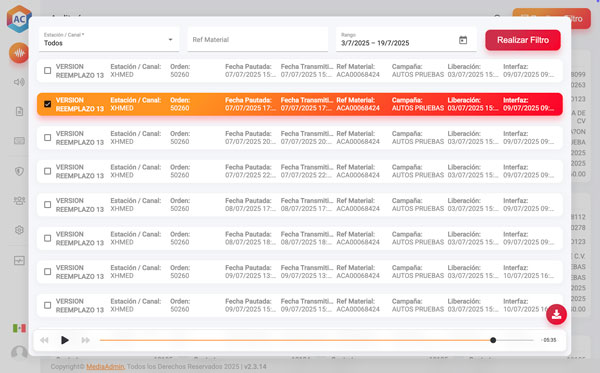Check the row pautada 08/07/2025 17
This screenshot has height=373, width=600.
[47, 205]
